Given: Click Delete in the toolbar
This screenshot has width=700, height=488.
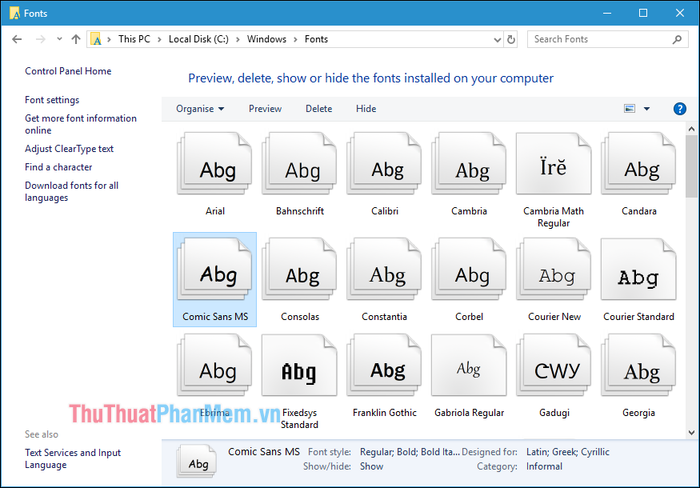Looking at the screenshot, I should [319, 108].
